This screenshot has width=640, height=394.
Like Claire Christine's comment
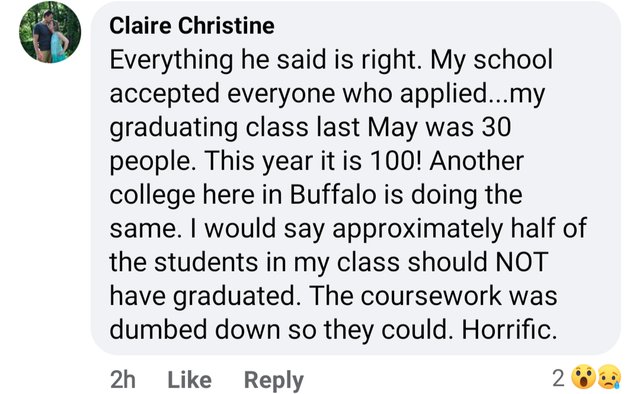tap(189, 380)
